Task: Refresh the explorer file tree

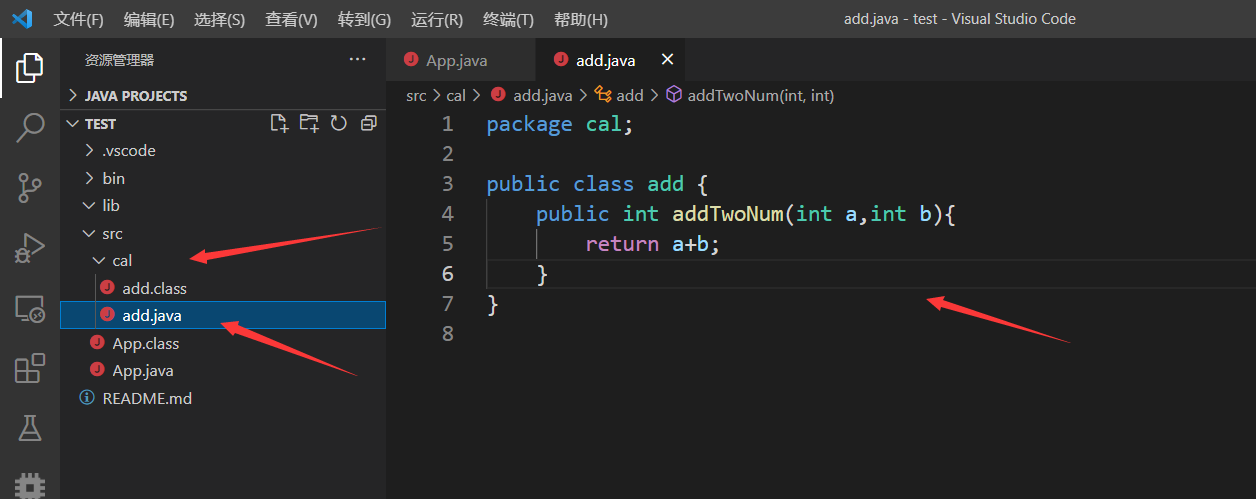Action: tap(339, 123)
